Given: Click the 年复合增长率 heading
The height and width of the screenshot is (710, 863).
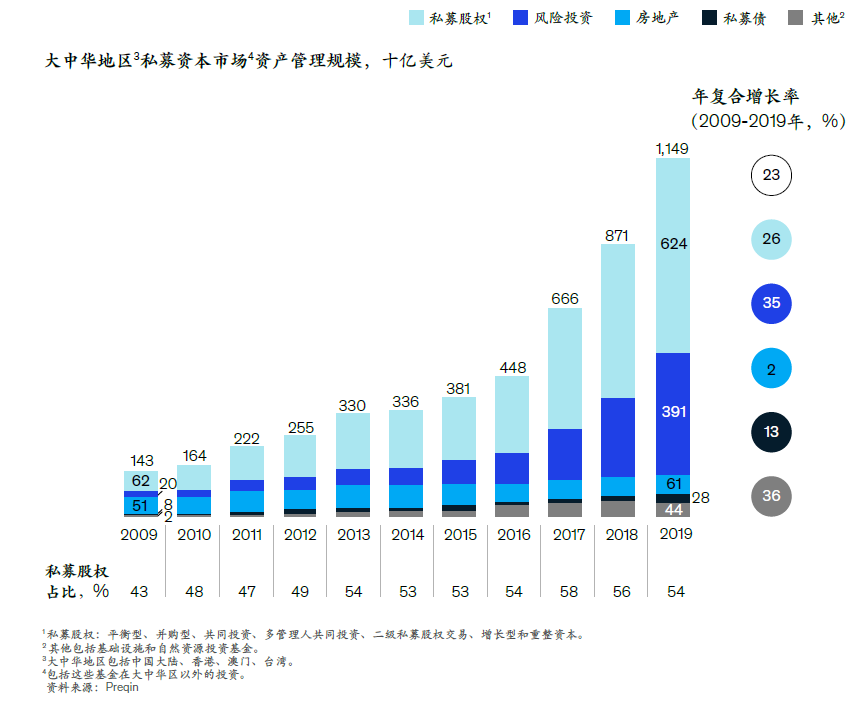Looking at the screenshot, I should [x=745, y=96].
